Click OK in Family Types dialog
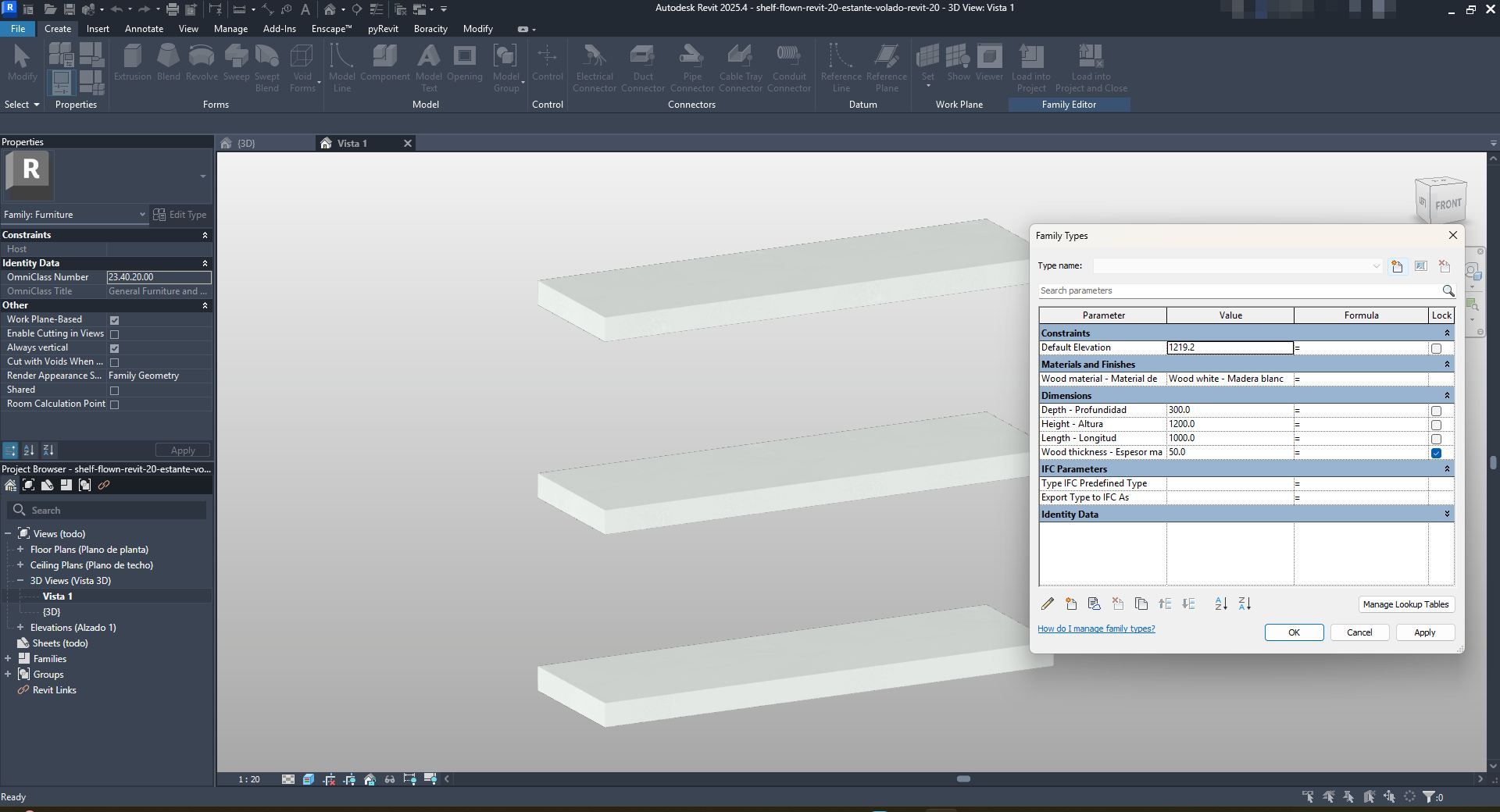Screen dimensions: 1500x812 coord(1294,632)
